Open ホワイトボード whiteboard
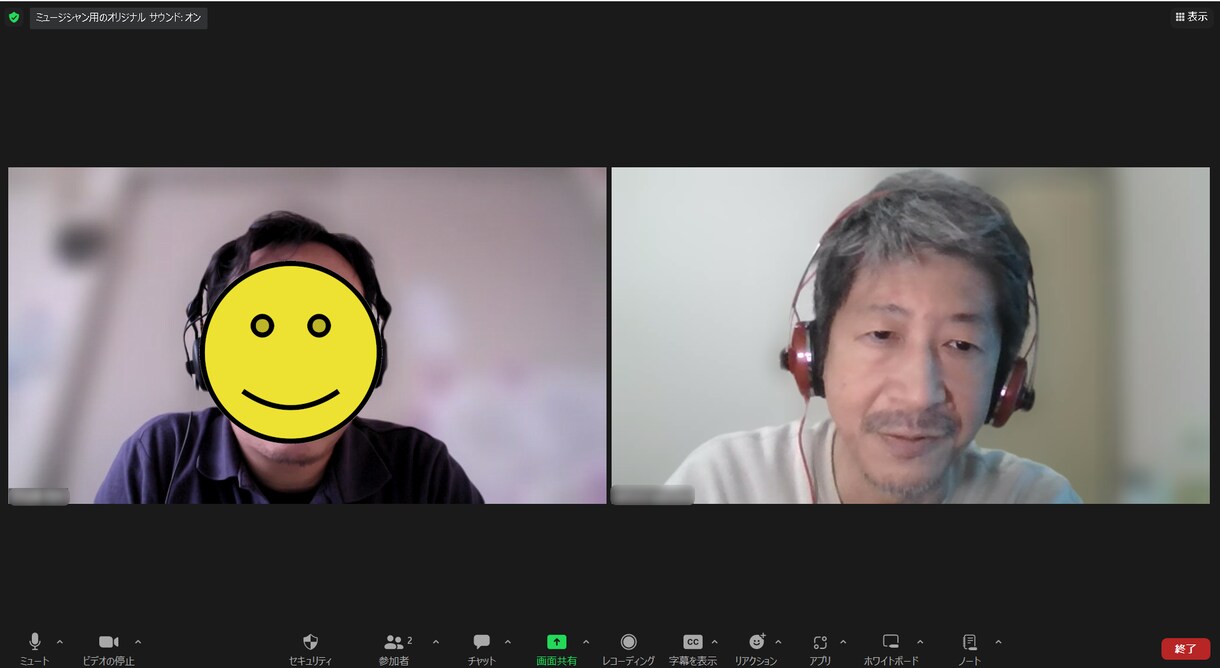1220x668 pixels. pos(891,648)
